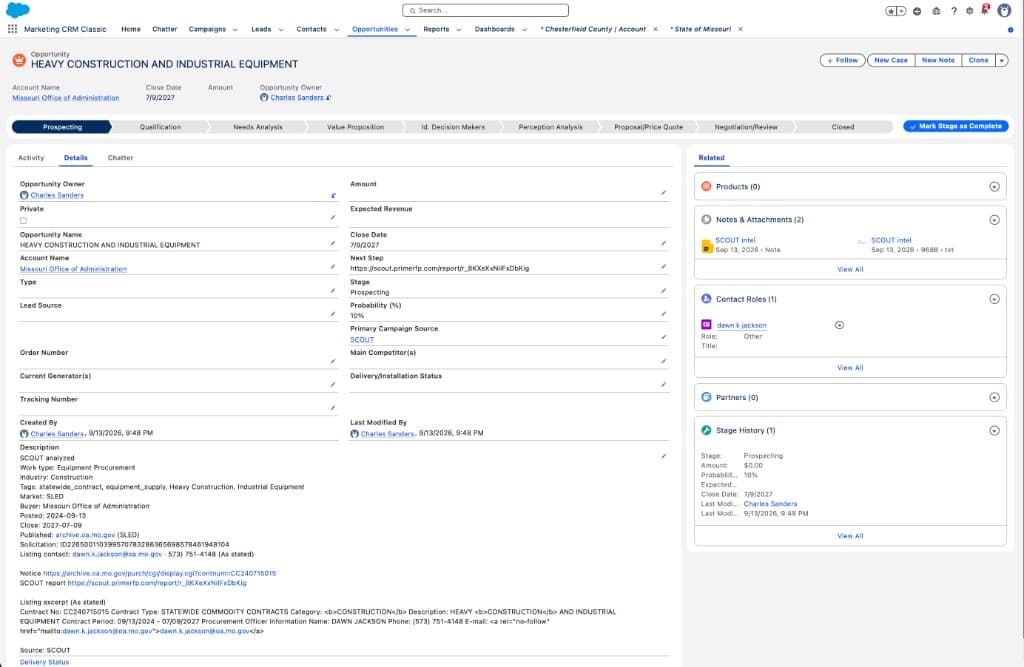
Task: Select the Closed stage in path
Action: [843, 127]
